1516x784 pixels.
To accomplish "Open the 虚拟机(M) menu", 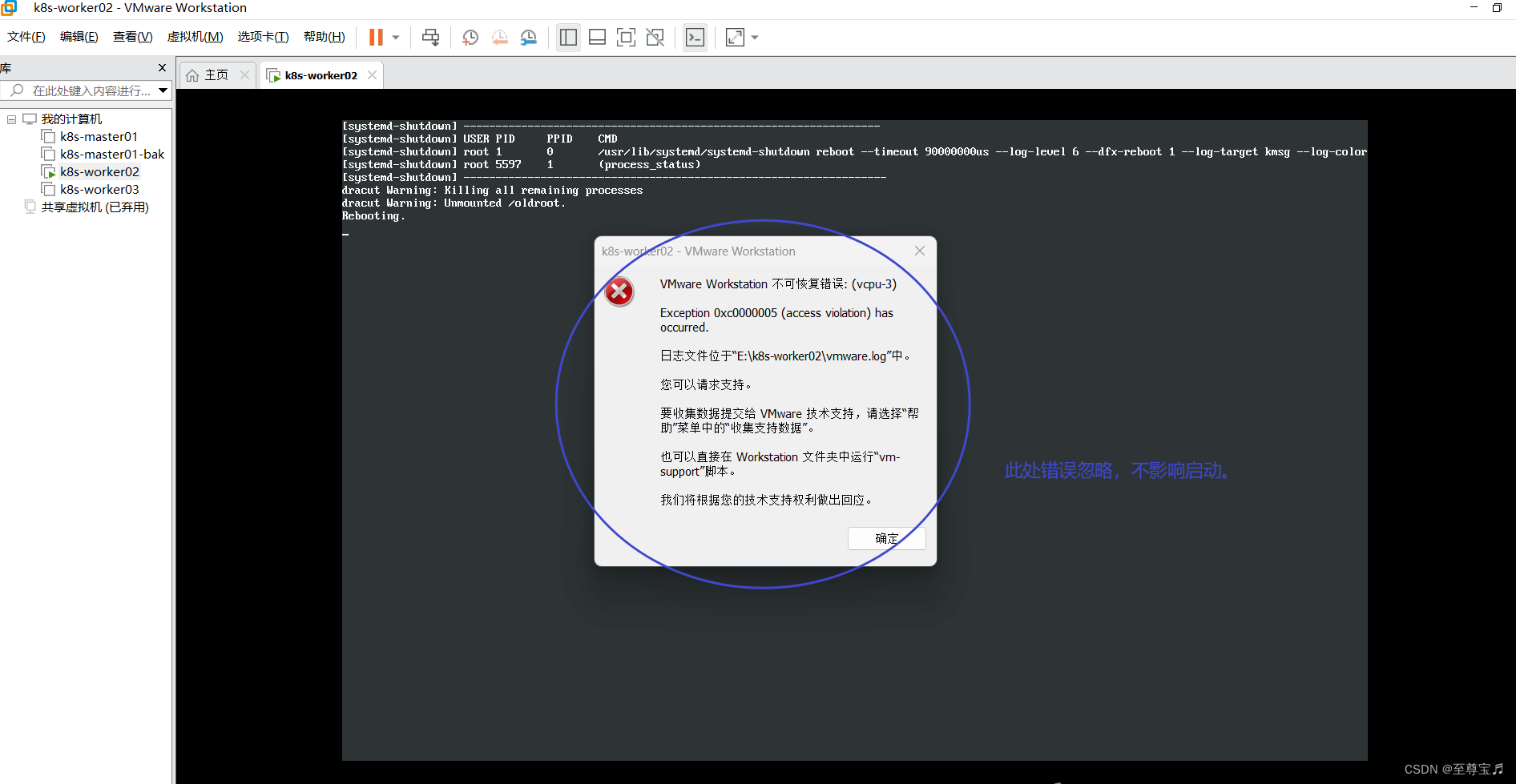I will 195,37.
